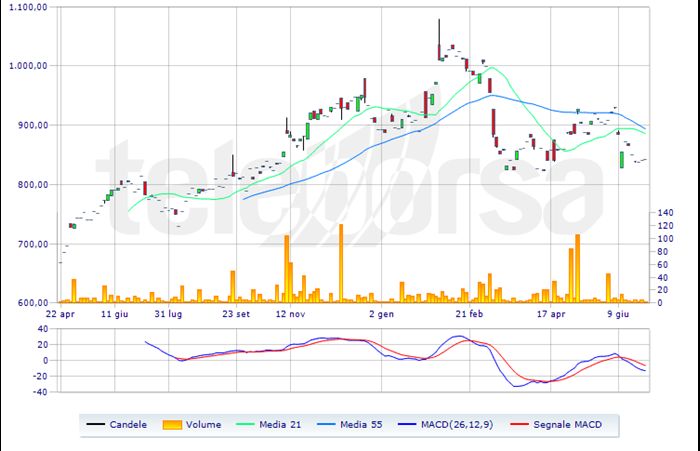The image size is (700, 451).
Task: Click the orange Volume legend swatch
Action: pyautogui.click(x=172, y=425)
